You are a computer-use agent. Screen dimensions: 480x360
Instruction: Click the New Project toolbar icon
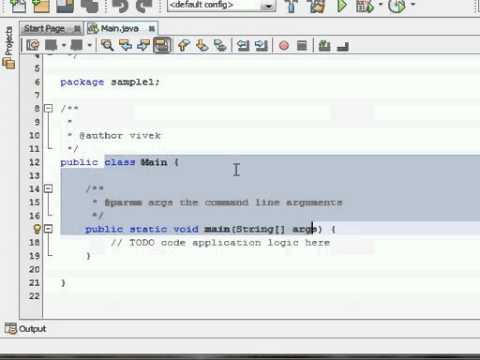coord(41,5)
